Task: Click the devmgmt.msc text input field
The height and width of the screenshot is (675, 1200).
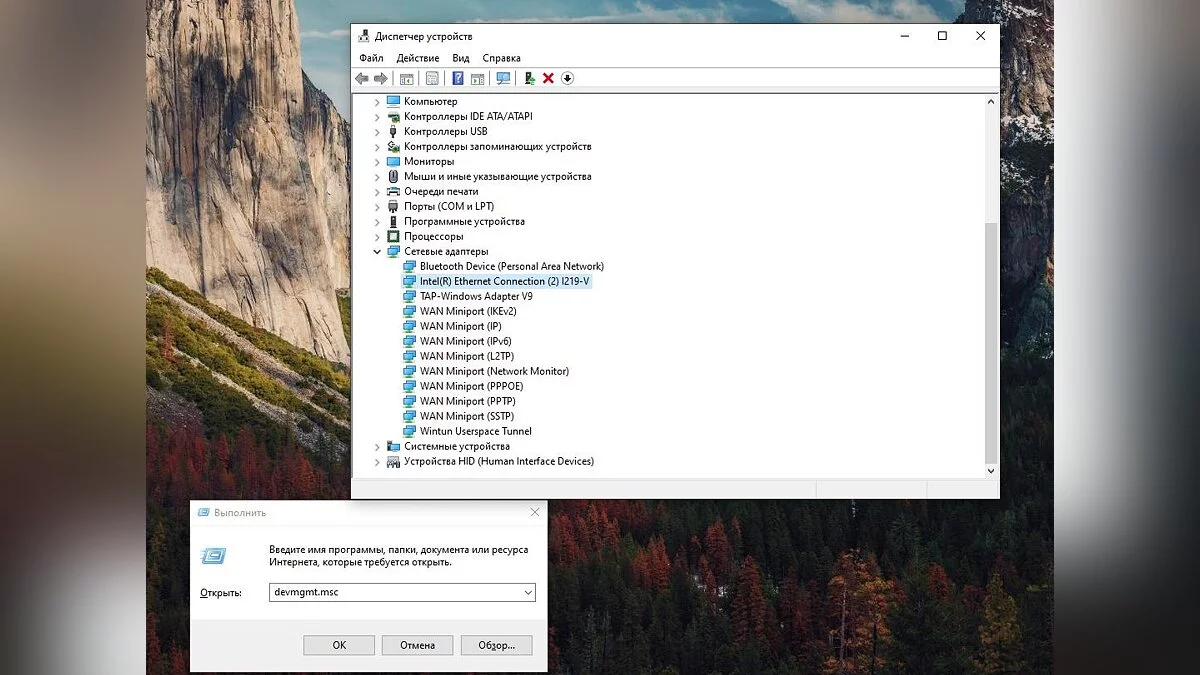Action: 395,593
